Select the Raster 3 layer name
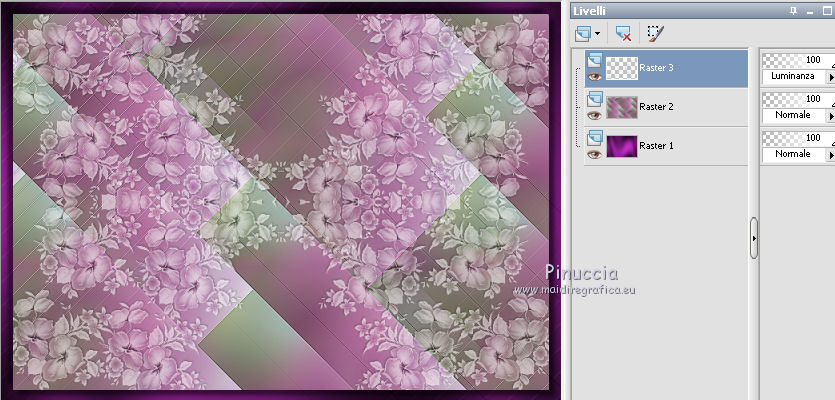This screenshot has height=400, width=835. (x=656, y=68)
